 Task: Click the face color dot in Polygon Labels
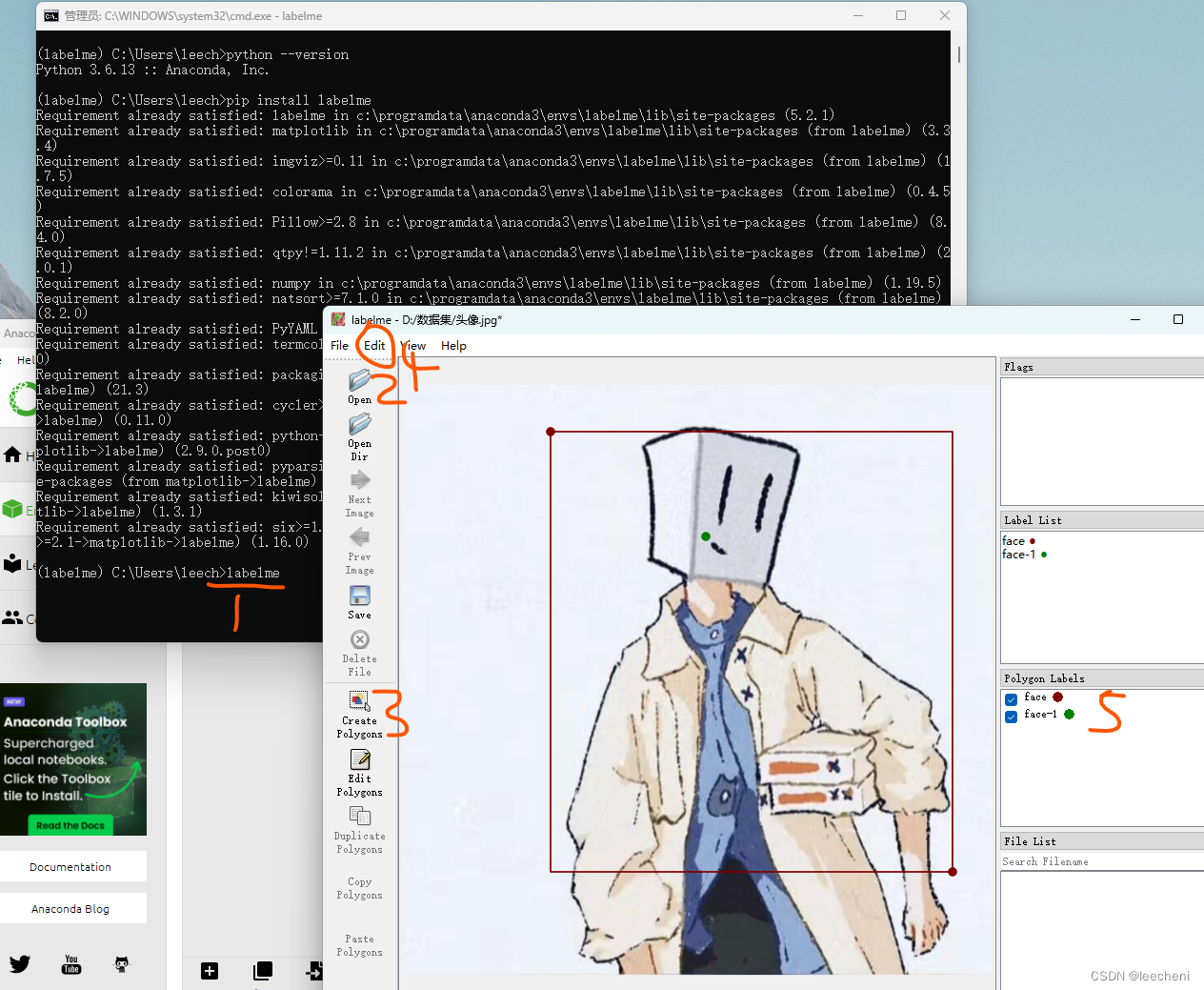[x=1057, y=697]
